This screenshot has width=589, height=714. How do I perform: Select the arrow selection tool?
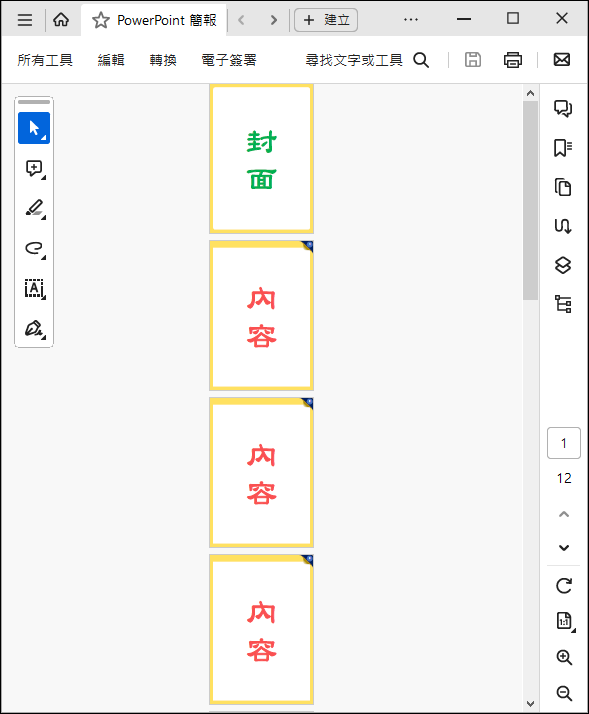coord(34,128)
